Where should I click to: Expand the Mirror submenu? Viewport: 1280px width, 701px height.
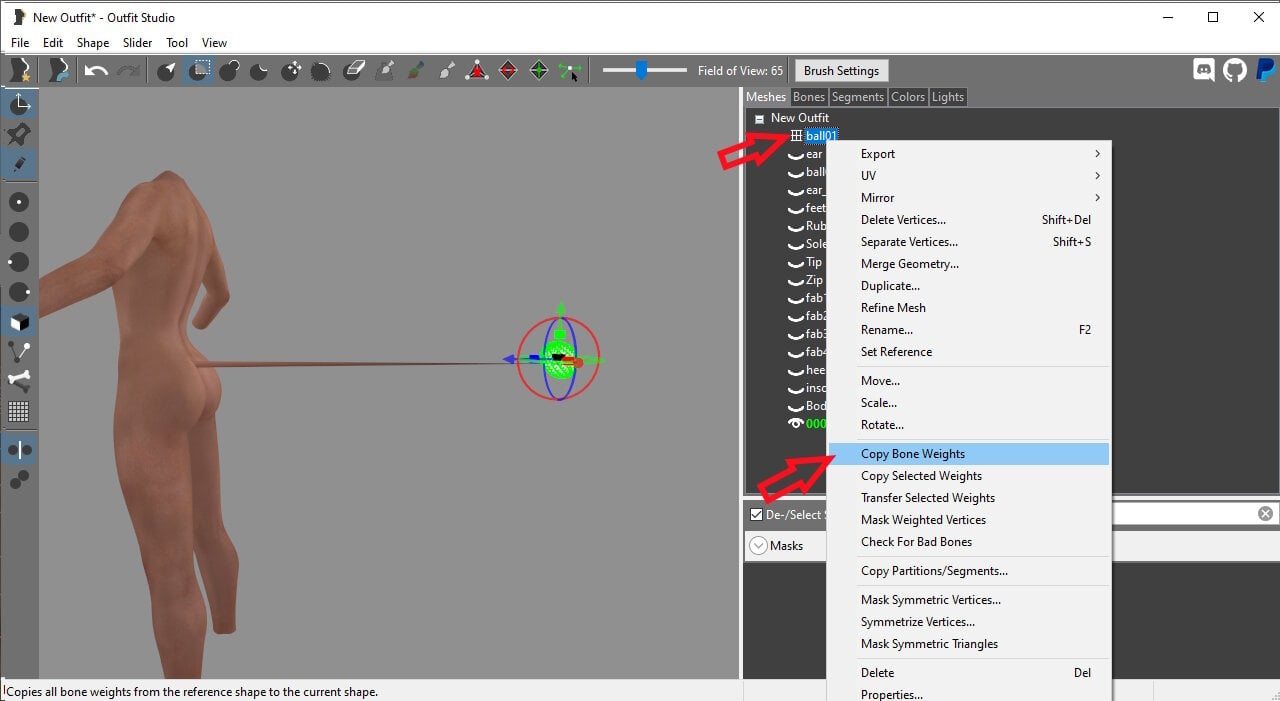(968, 198)
